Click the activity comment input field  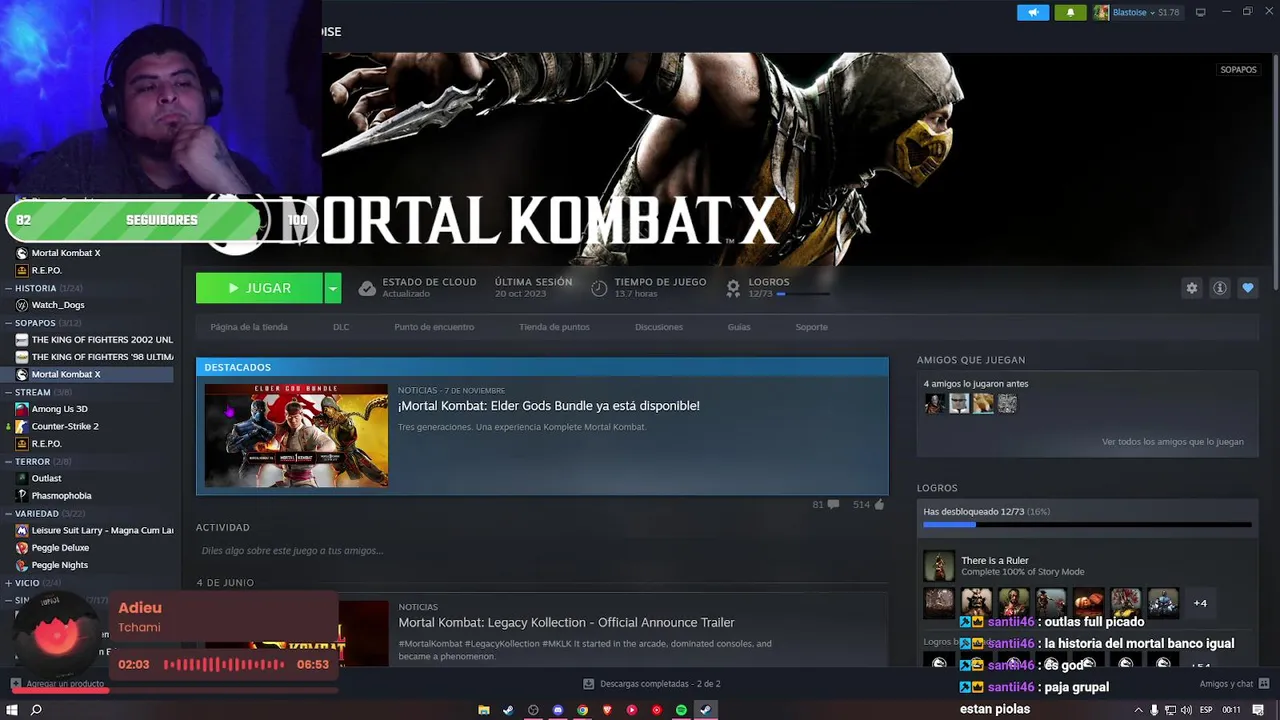[541, 551]
